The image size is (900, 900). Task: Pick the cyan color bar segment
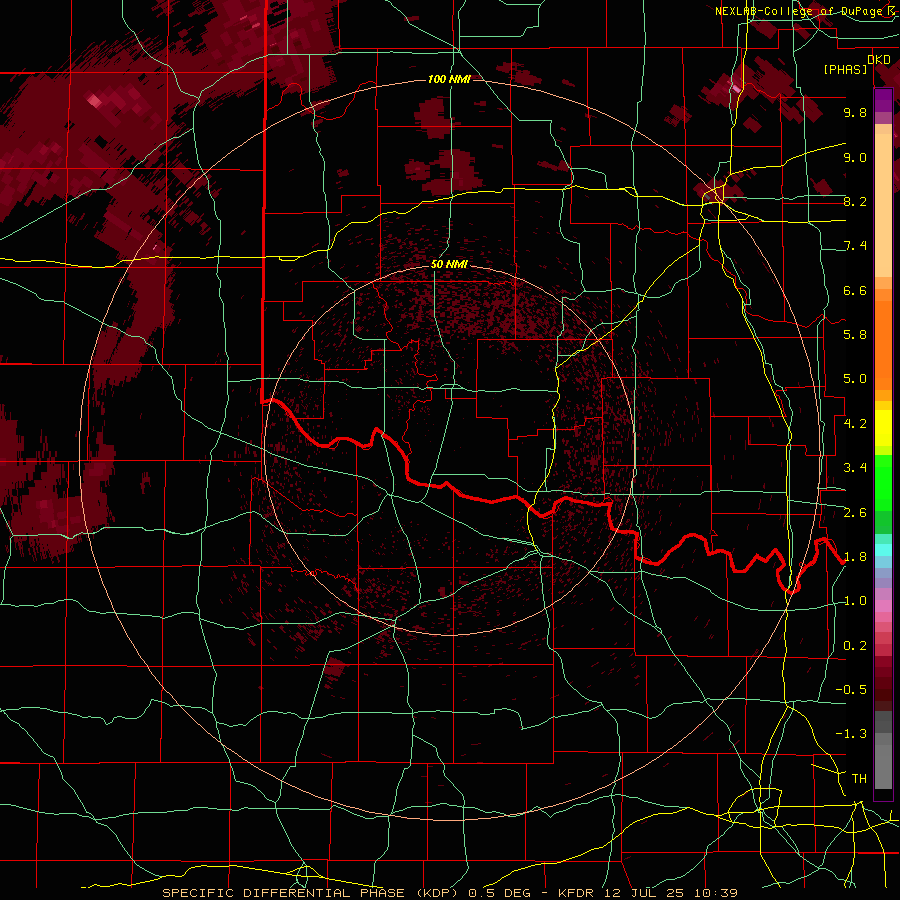pyautogui.click(x=883, y=550)
